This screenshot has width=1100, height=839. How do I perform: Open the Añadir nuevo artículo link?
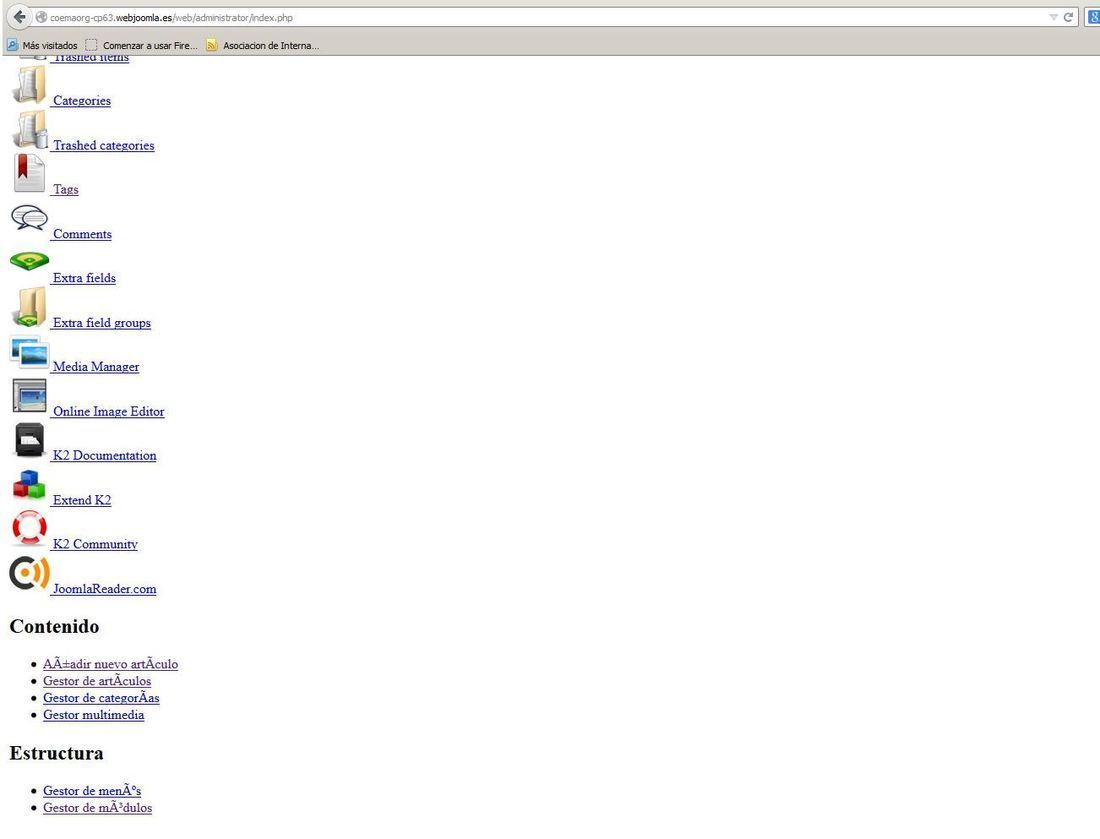point(110,664)
